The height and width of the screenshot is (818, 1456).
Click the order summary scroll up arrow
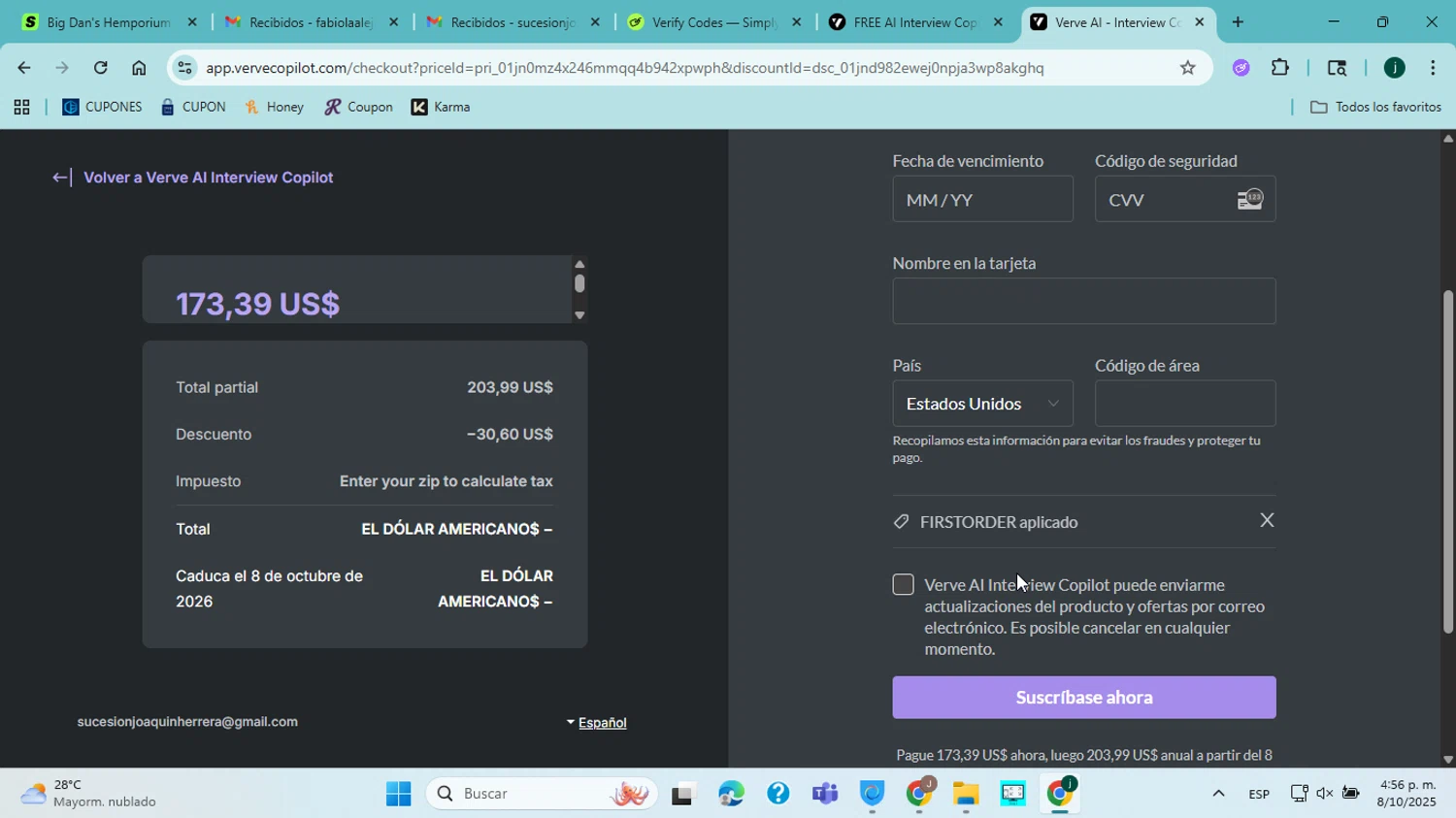(x=579, y=264)
